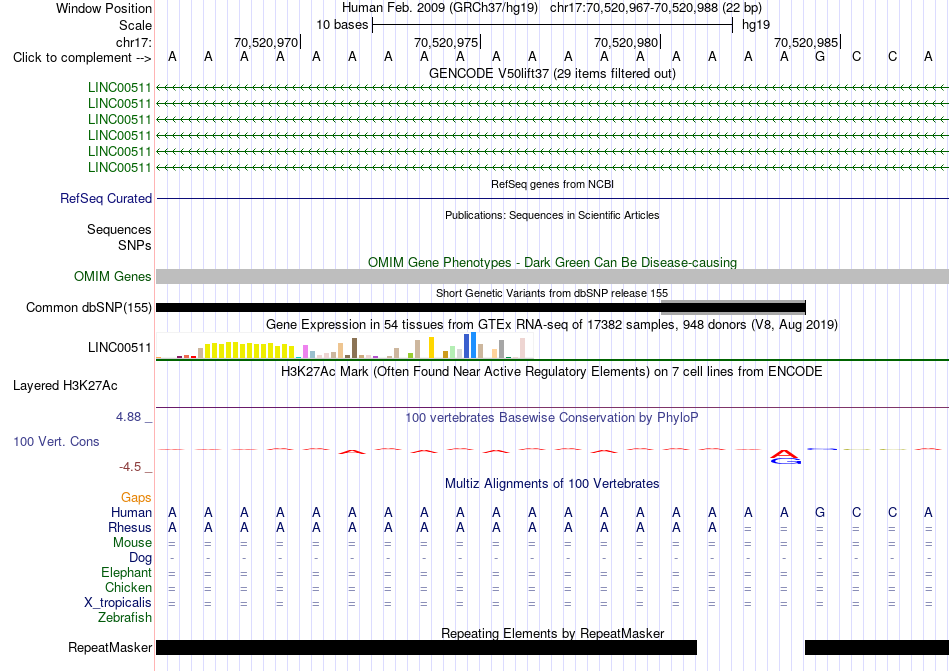Image resolution: width=950 pixels, height=671 pixels.
Task: Click the gray OMIM Genes bar
Action: 552,276
